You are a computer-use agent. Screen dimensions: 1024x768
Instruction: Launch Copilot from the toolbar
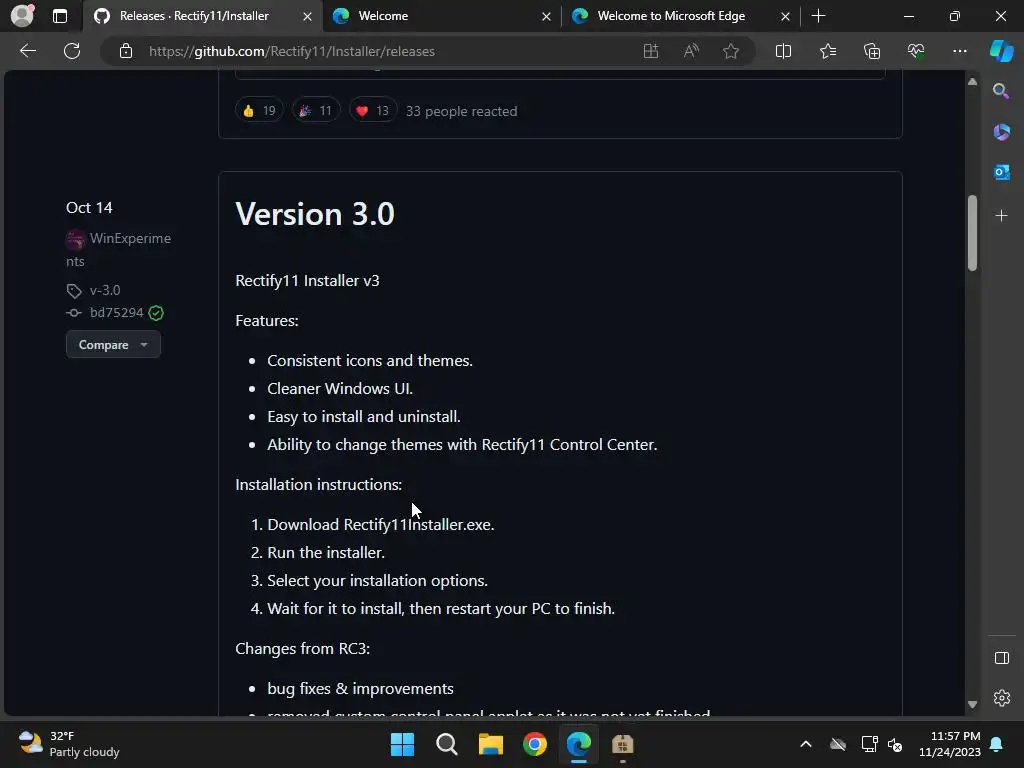click(x=1001, y=51)
